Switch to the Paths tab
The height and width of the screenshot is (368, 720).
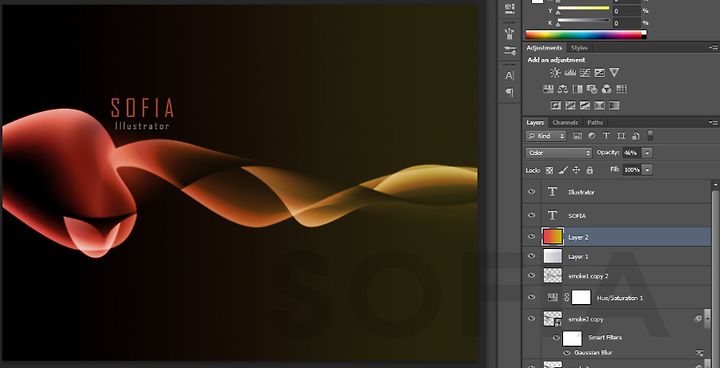595,123
